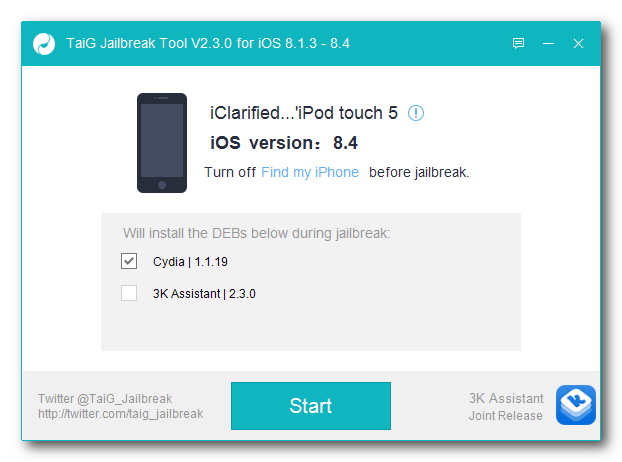This screenshot has height=462, width=622.
Task: Close the TaiG Jailbreak Tool window
Action: 578,43
